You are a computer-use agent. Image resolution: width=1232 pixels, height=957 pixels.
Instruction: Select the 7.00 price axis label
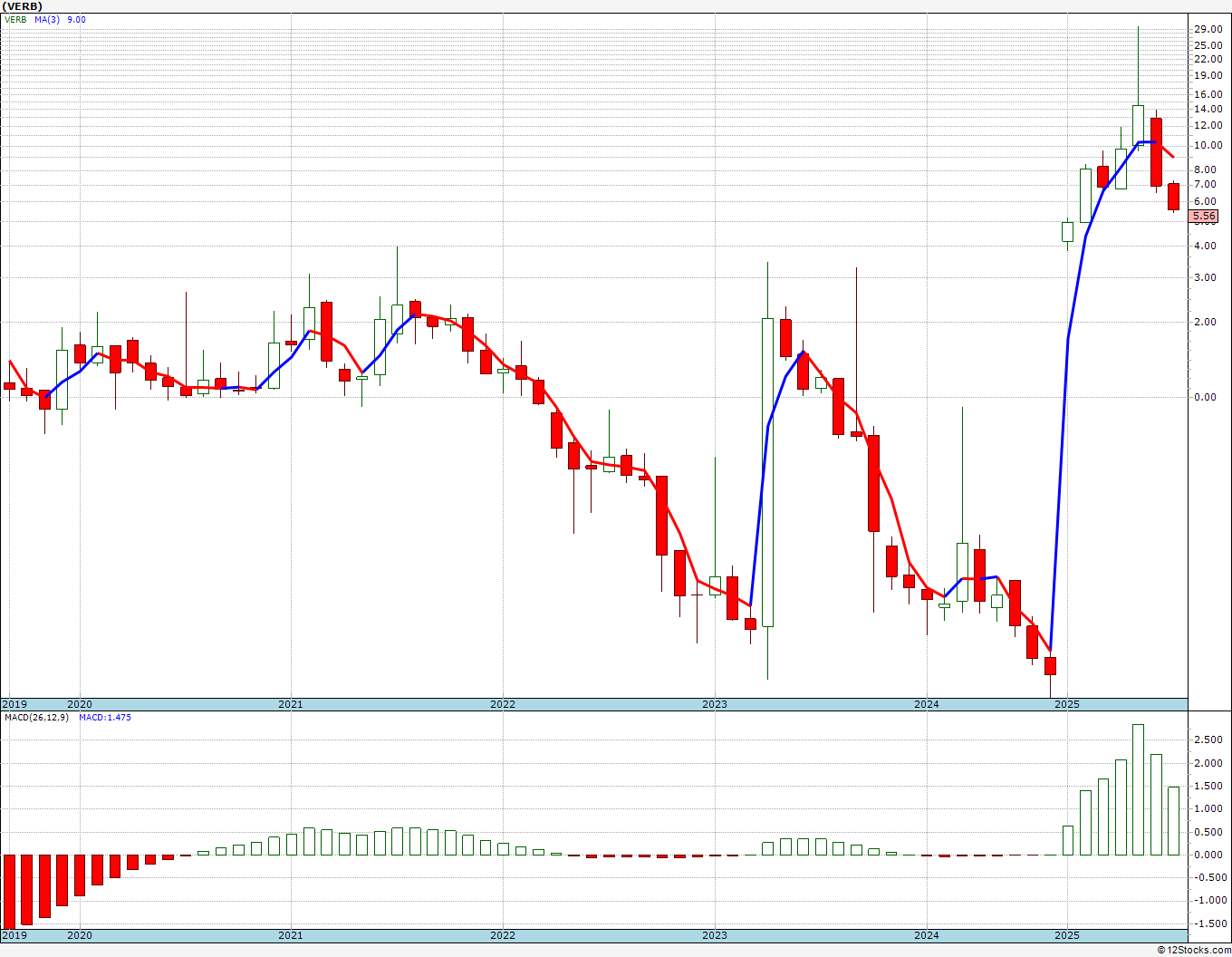tap(1206, 184)
